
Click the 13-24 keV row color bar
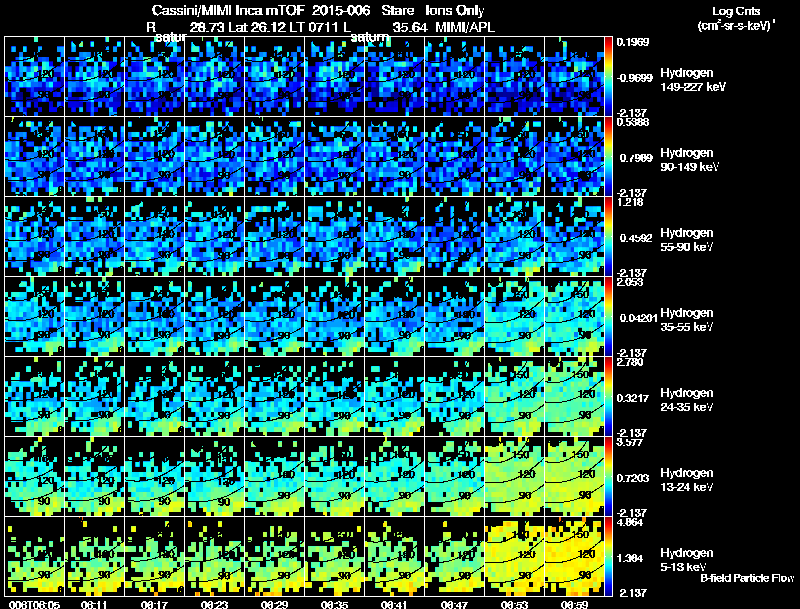coord(608,477)
